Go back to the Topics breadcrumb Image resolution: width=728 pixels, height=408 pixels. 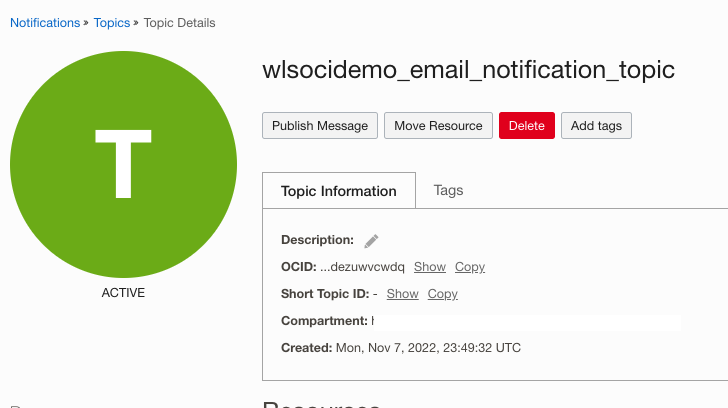(x=112, y=23)
